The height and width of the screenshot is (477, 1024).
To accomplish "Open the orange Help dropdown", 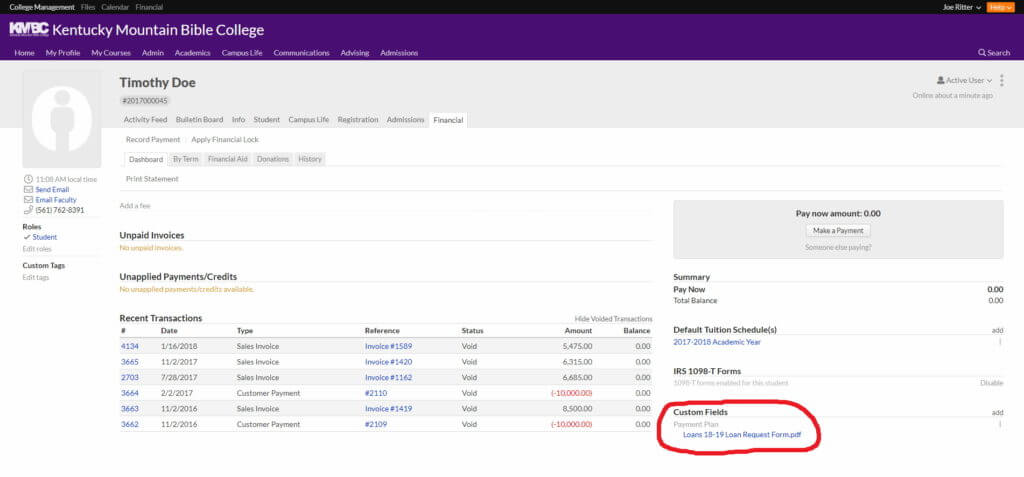I will click(x=1000, y=7).
